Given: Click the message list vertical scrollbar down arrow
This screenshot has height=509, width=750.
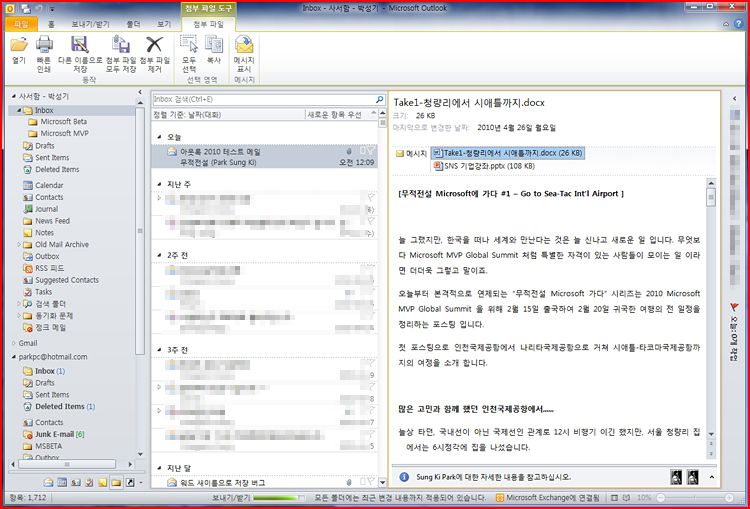Looking at the screenshot, I should point(382,482).
